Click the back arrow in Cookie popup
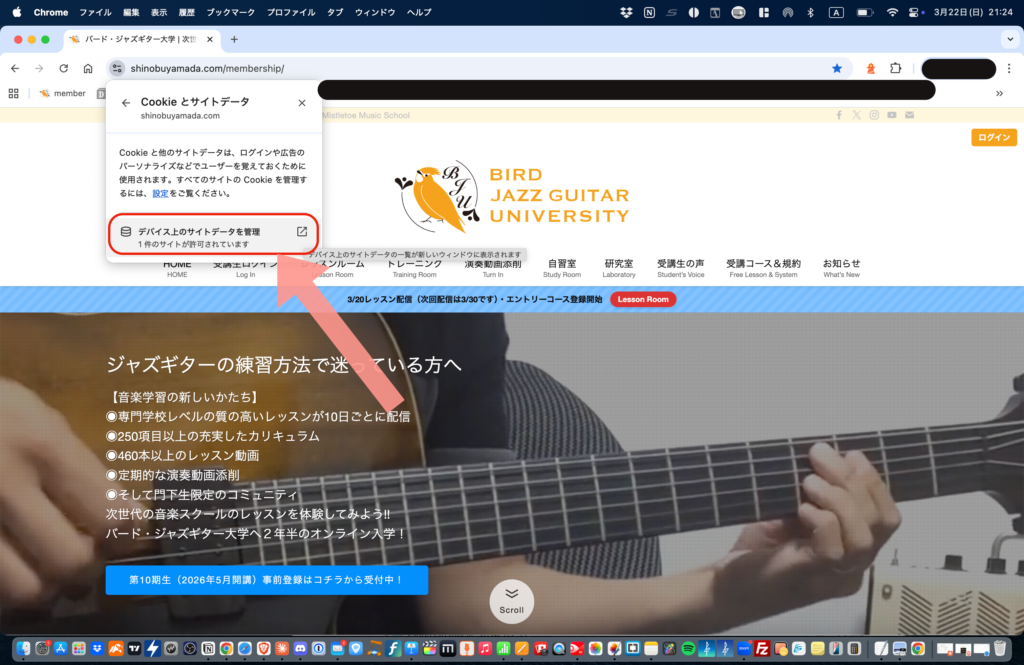 coord(126,102)
